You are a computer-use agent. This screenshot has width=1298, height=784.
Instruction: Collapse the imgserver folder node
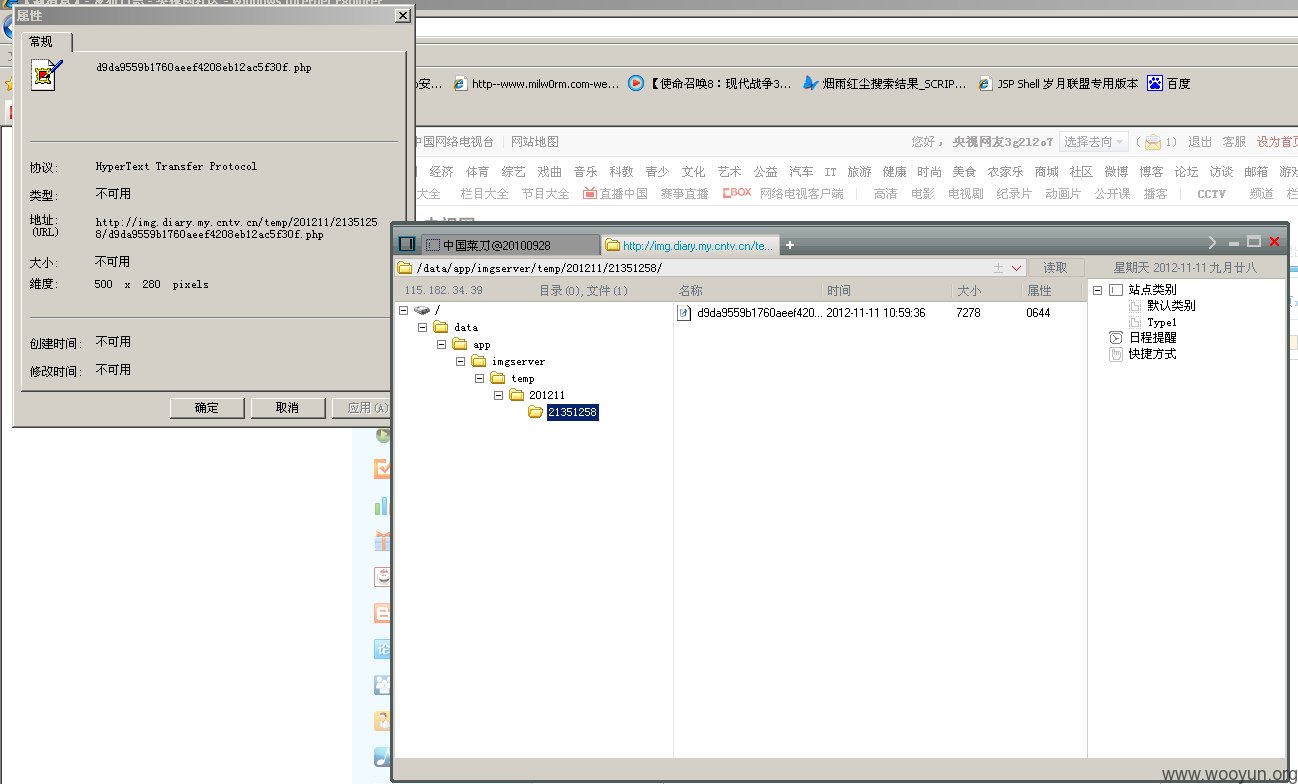(x=461, y=361)
